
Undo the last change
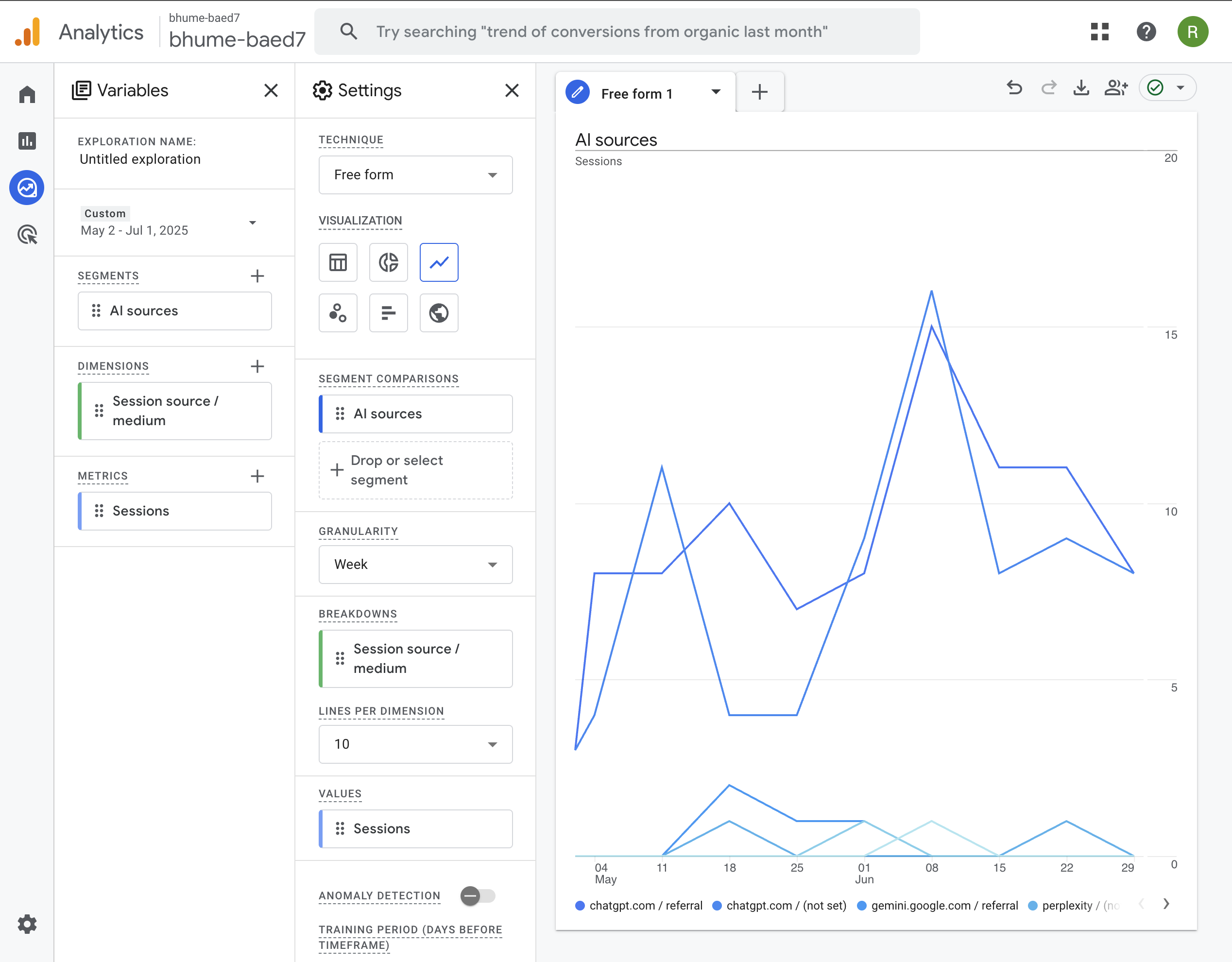click(x=1014, y=88)
